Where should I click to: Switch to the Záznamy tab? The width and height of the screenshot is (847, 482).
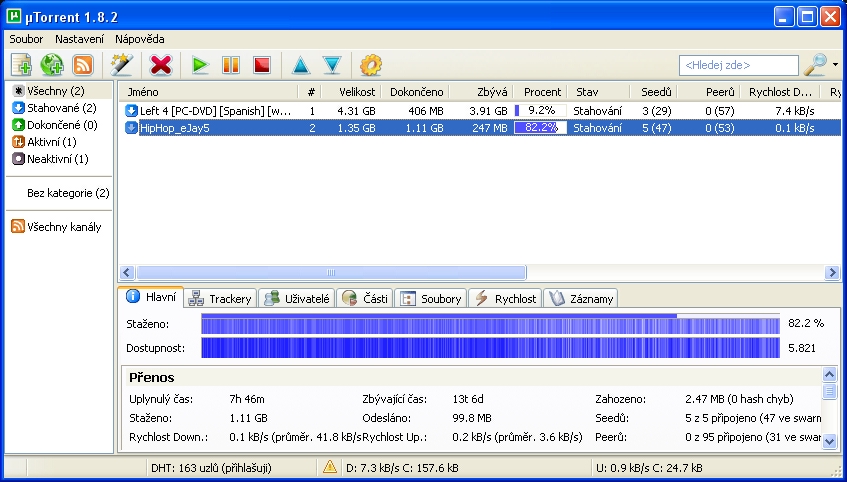[x=581, y=299]
